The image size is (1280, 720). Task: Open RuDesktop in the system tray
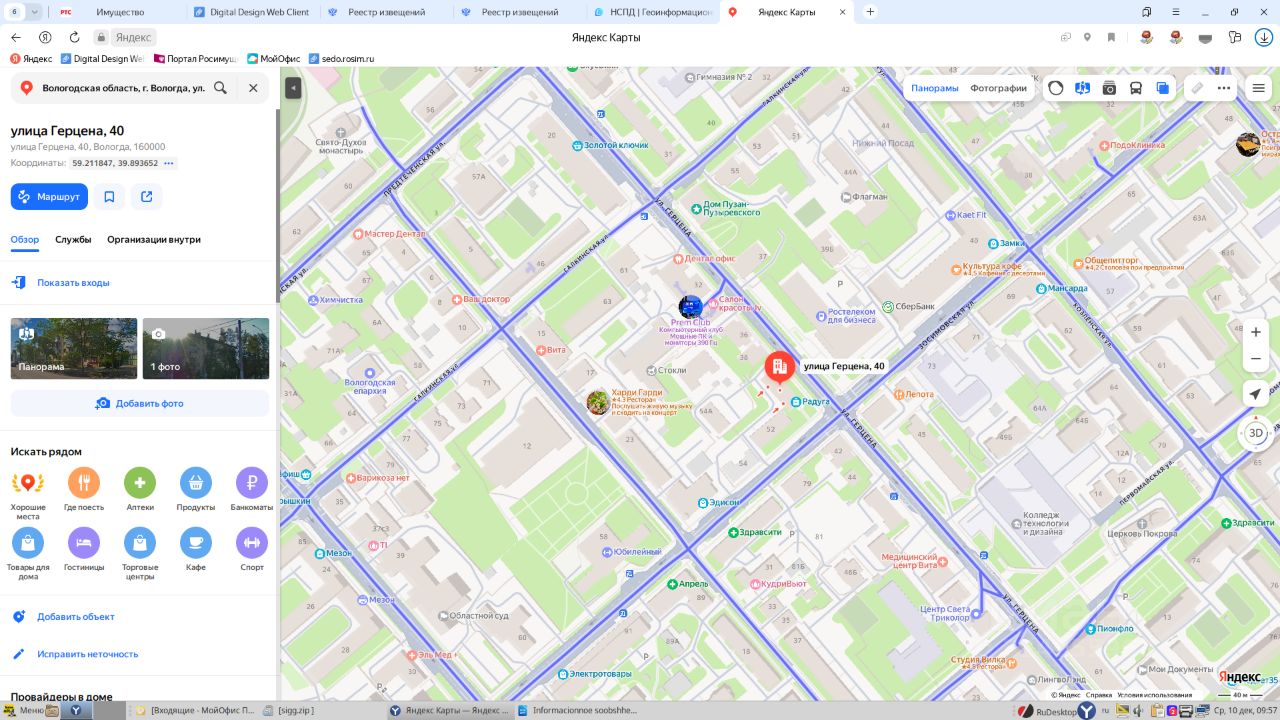(1048, 711)
